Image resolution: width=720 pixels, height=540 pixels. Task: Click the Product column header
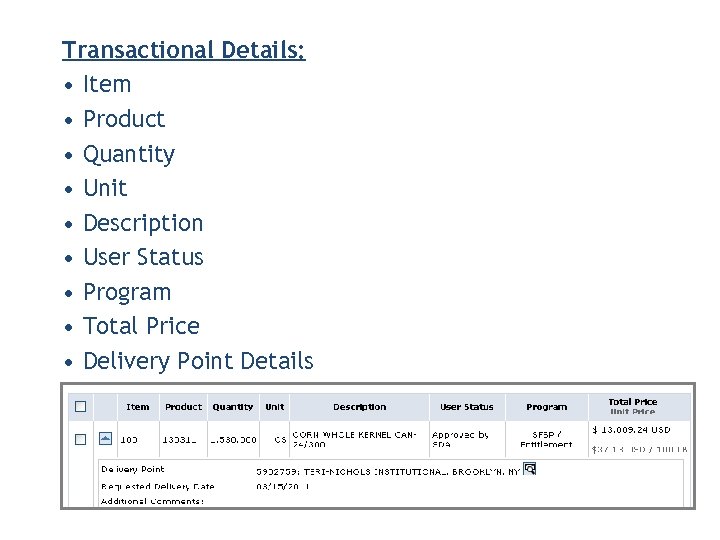click(183, 407)
